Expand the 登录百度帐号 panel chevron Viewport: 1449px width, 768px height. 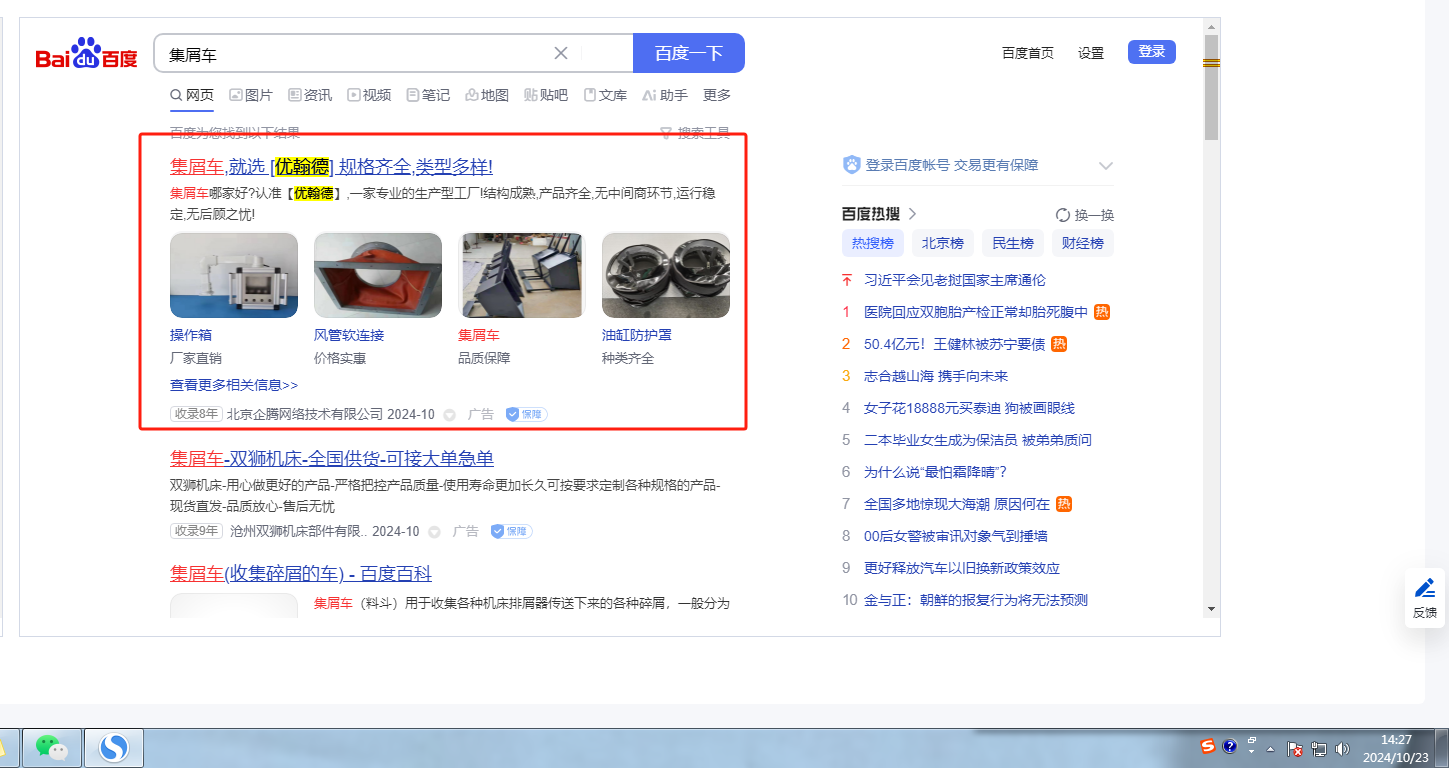click(1105, 166)
